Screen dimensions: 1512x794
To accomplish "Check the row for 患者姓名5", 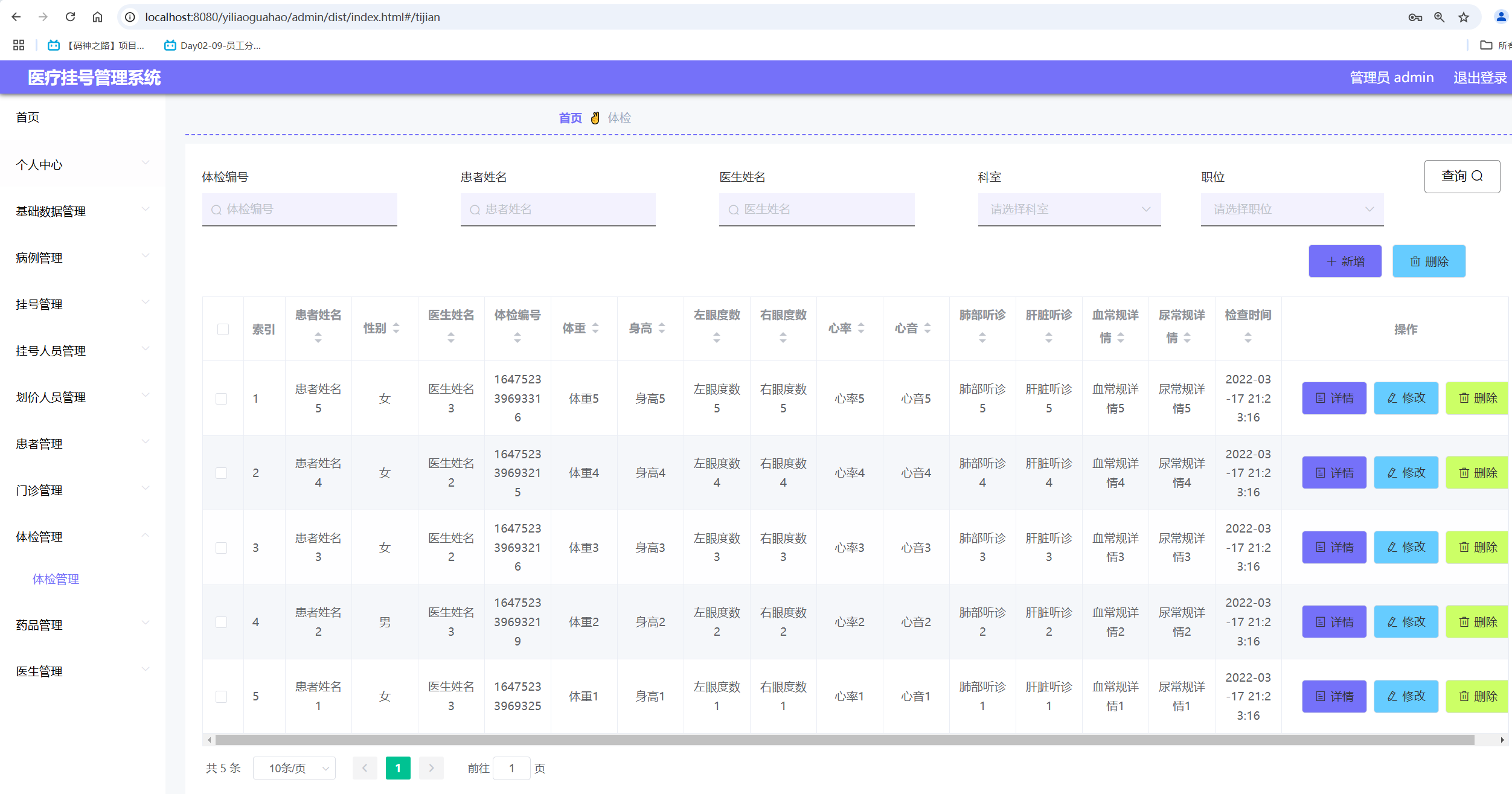I will point(222,399).
